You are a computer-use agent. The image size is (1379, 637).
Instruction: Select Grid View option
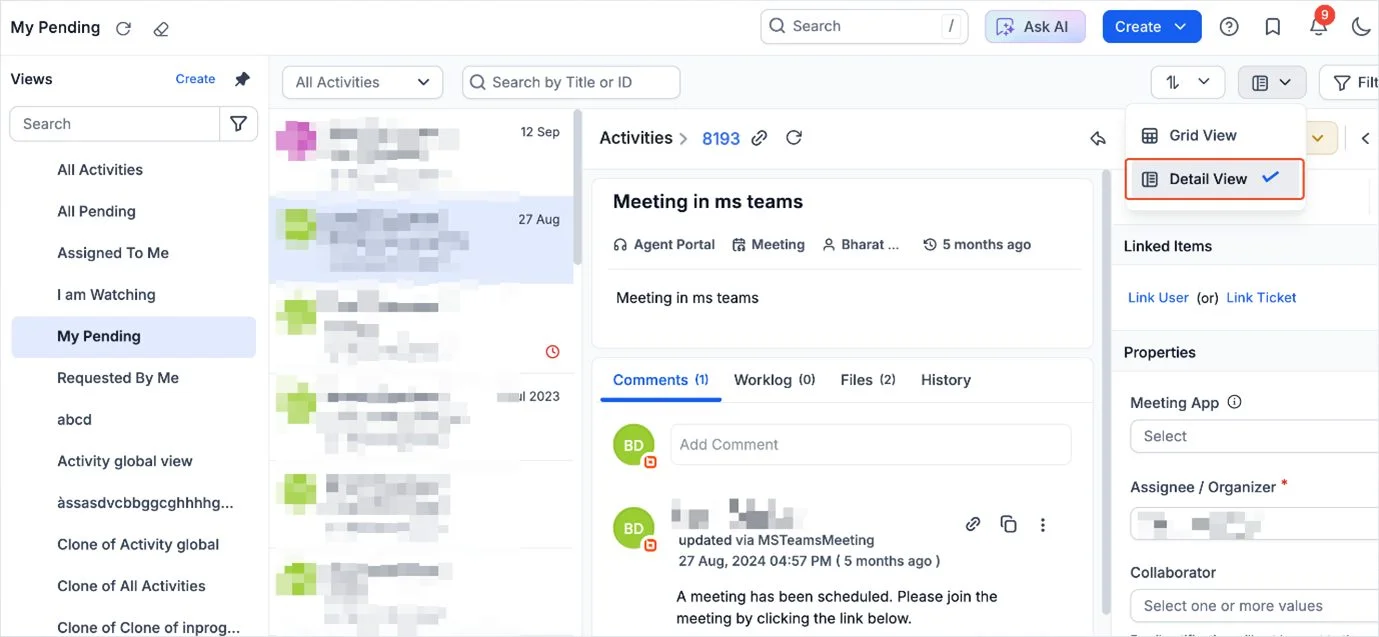[x=1214, y=135]
